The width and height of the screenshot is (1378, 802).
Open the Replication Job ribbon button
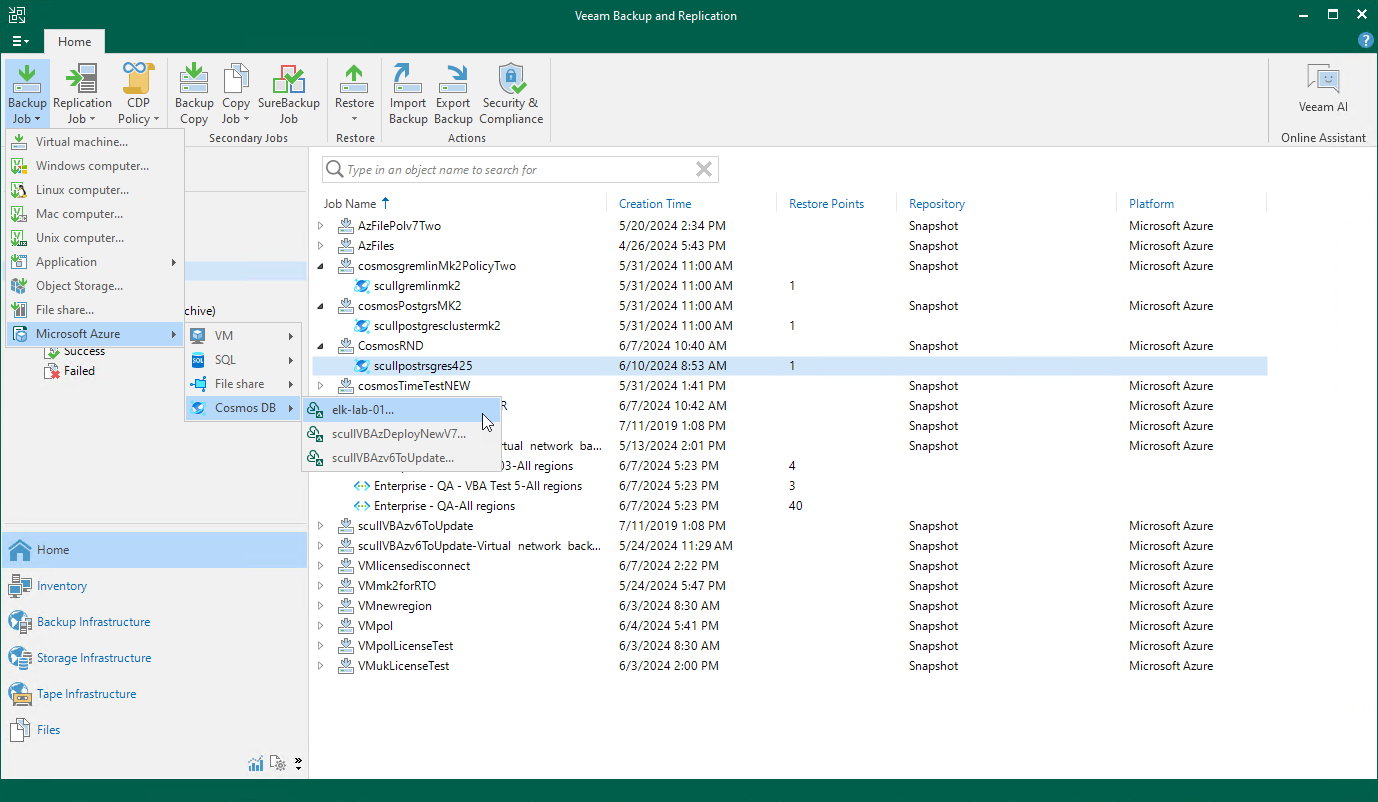click(82, 93)
